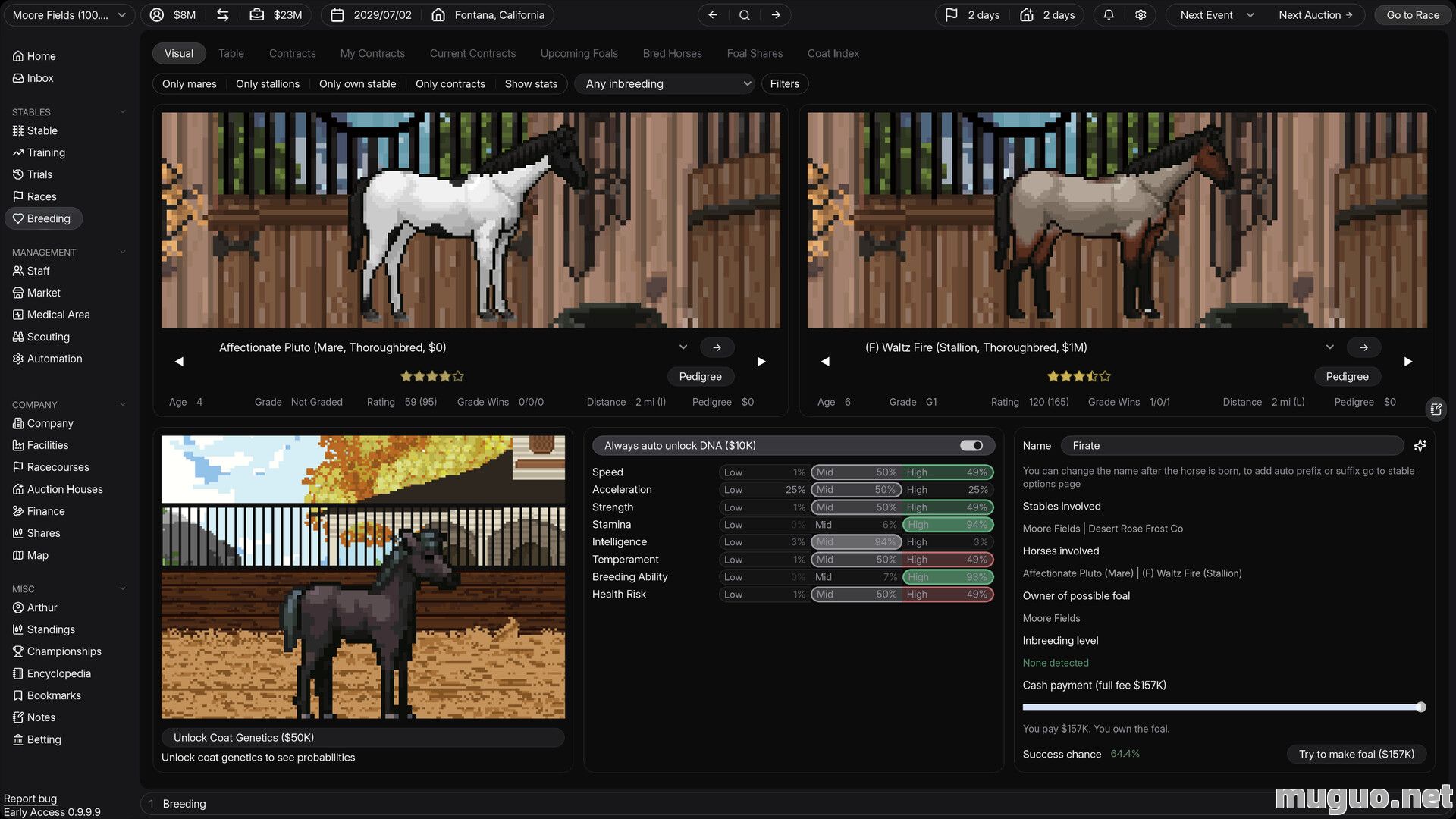Open notifications bell icon
The image size is (1456, 819).
point(1108,15)
